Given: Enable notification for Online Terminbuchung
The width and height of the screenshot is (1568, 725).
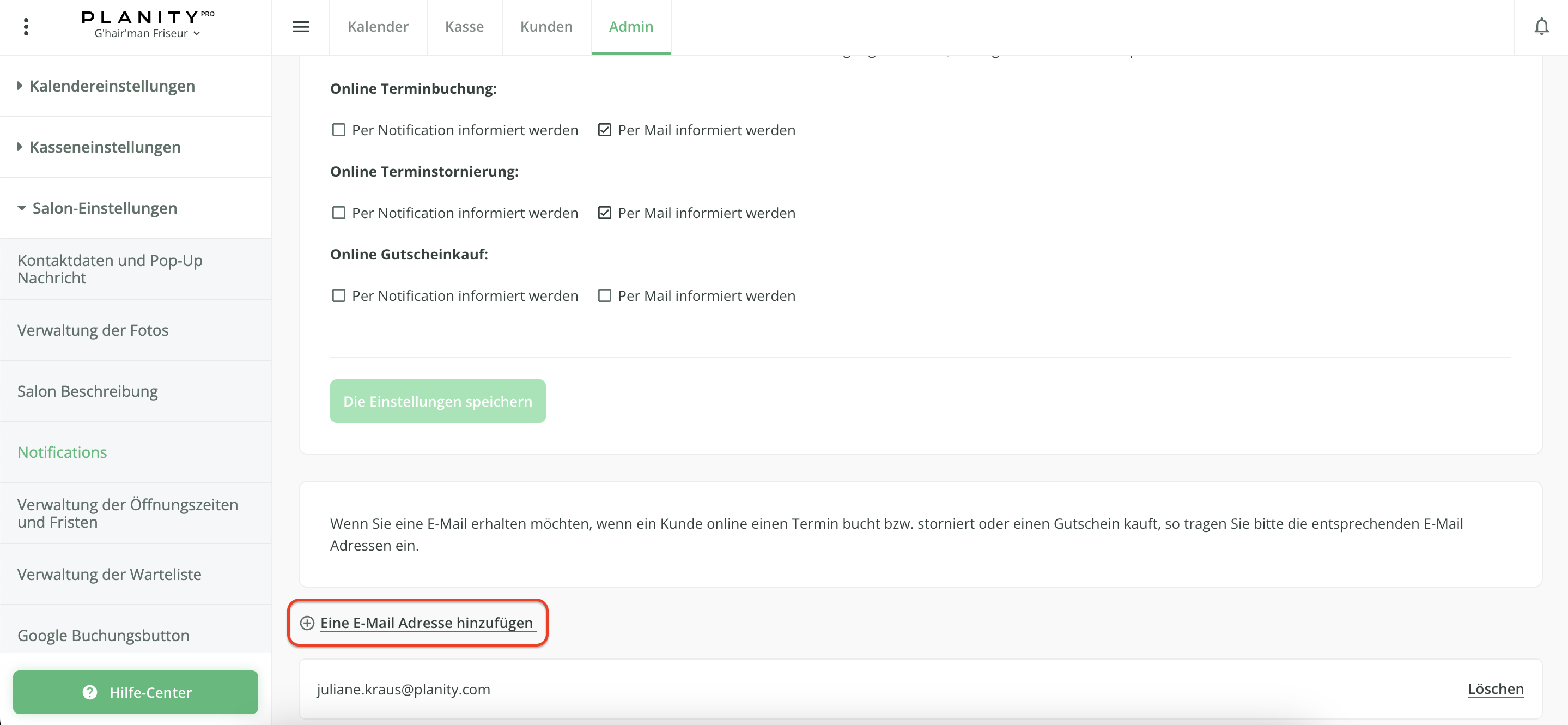Looking at the screenshot, I should coord(339,130).
